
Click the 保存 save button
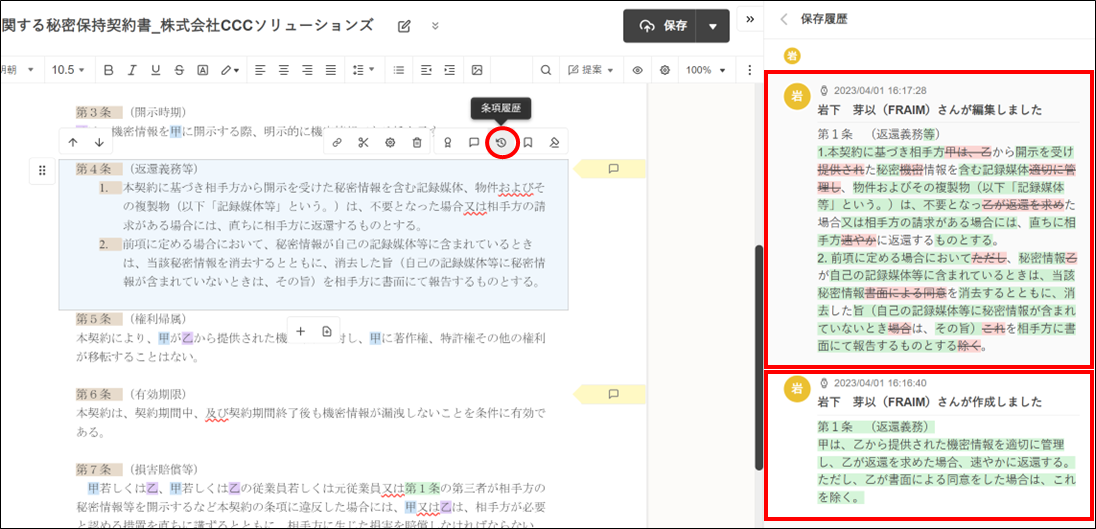662,26
